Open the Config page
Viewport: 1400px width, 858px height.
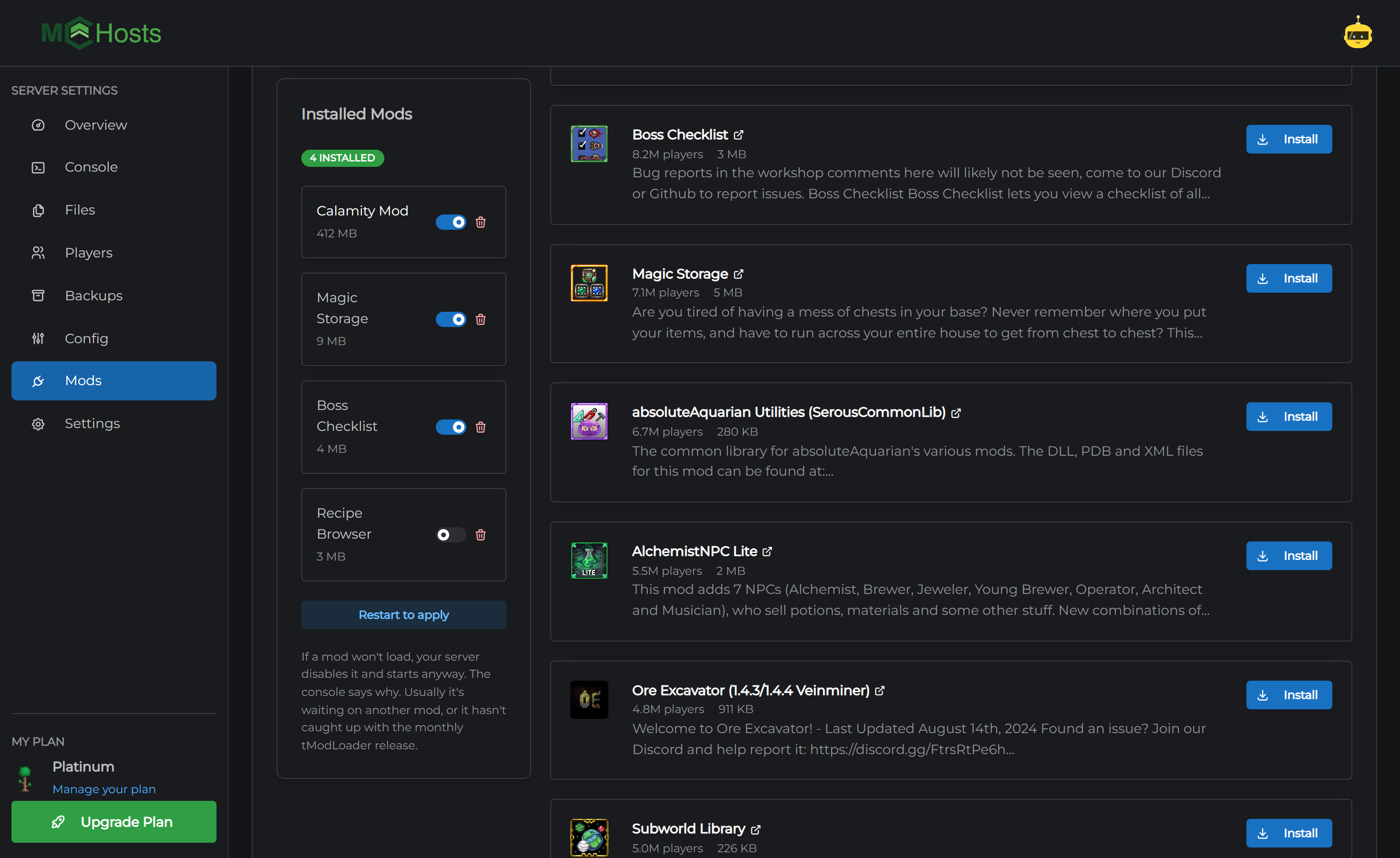pyautogui.click(x=113, y=338)
